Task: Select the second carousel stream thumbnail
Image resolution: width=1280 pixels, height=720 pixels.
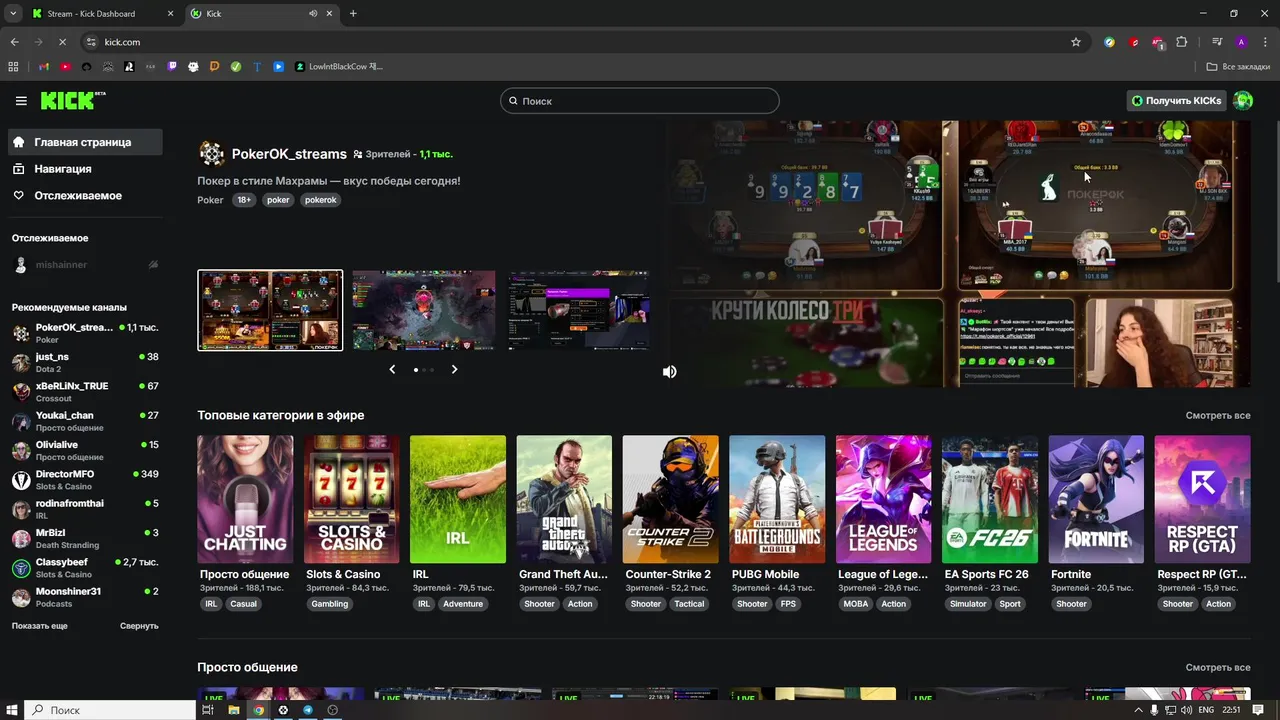Action: [x=424, y=310]
